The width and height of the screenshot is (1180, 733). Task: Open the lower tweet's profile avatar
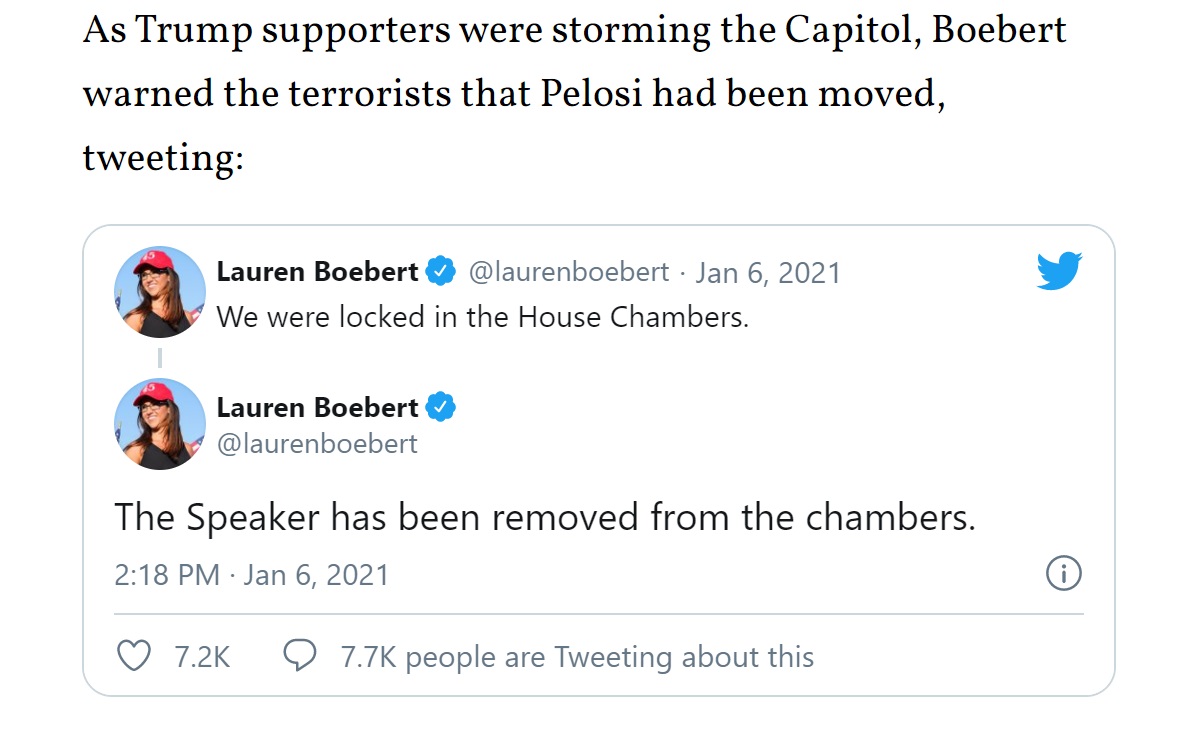coord(160,424)
